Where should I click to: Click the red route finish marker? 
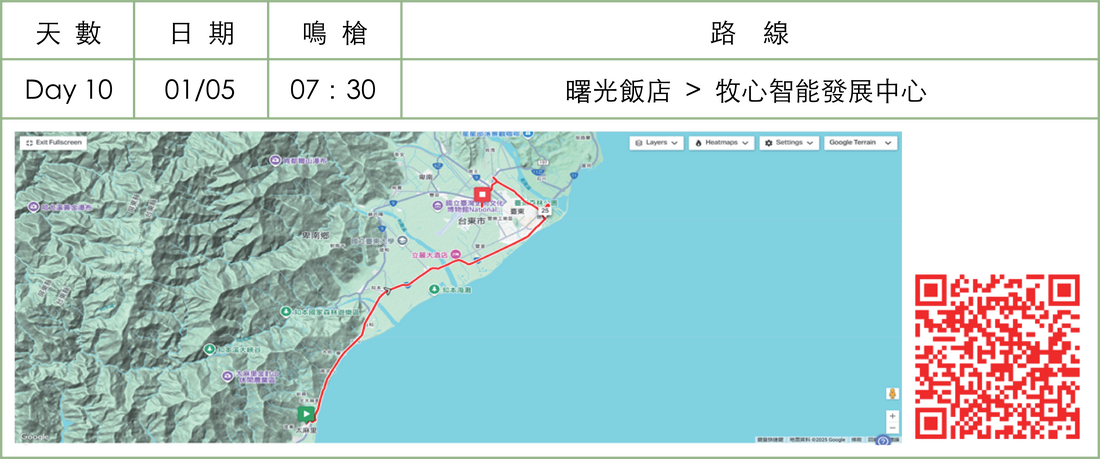click(481, 195)
